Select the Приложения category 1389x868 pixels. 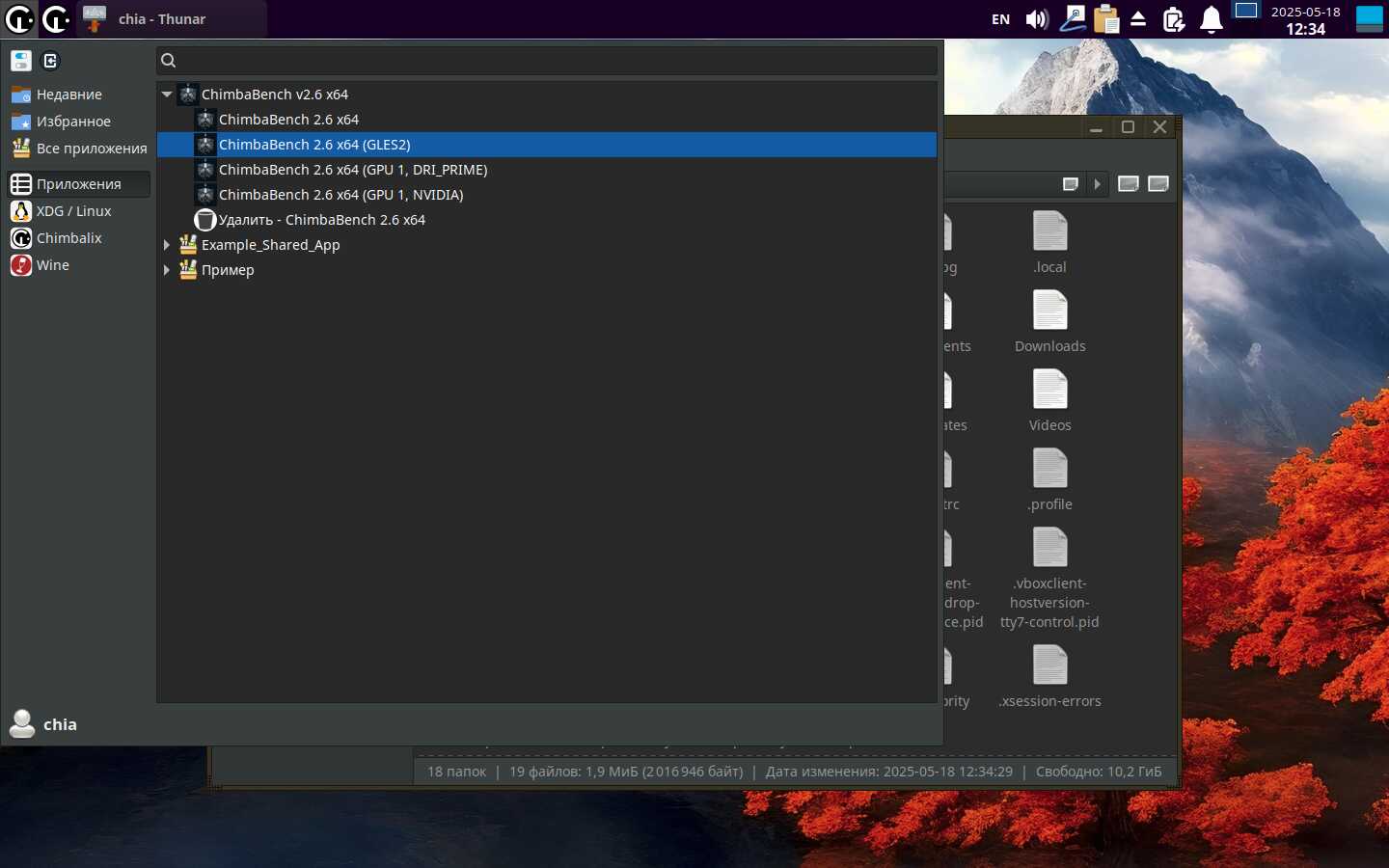[78, 184]
